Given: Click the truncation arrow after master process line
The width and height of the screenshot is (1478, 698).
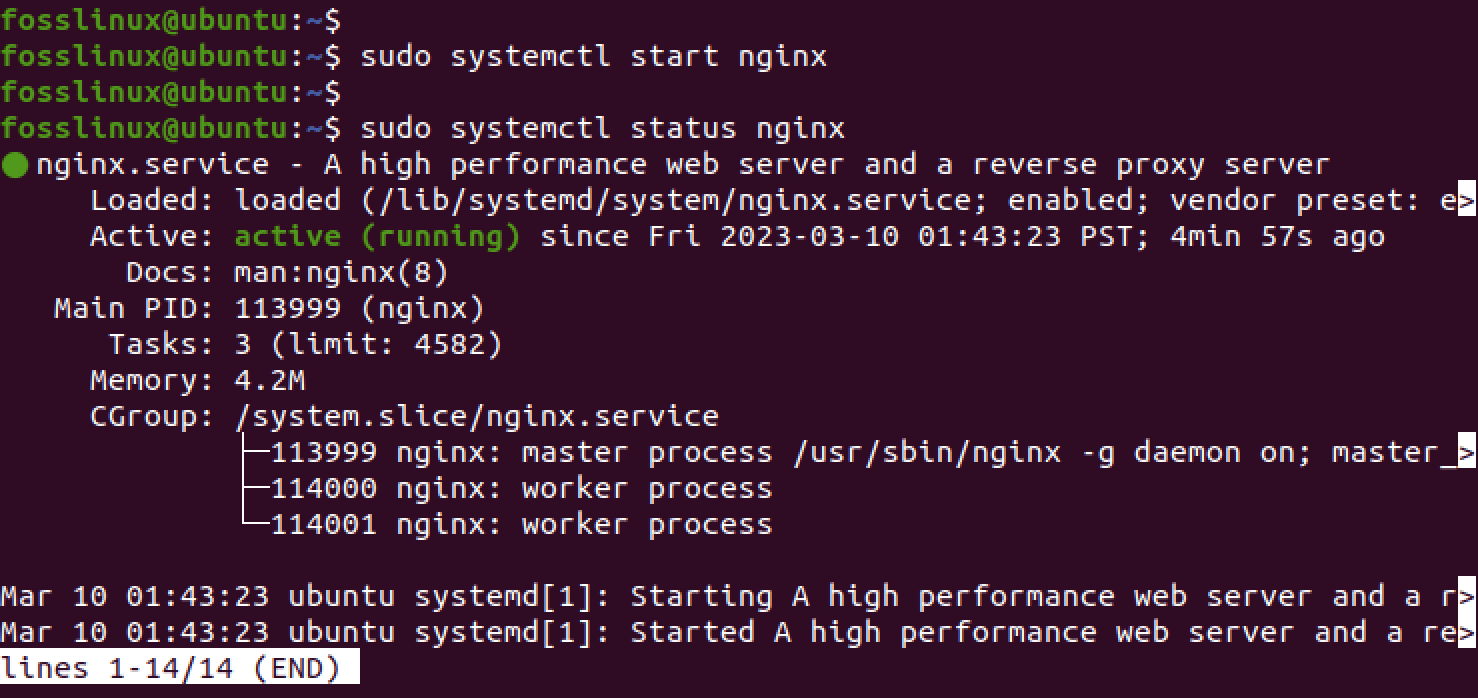Looking at the screenshot, I should pyautogui.click(x=1467, y=453).
